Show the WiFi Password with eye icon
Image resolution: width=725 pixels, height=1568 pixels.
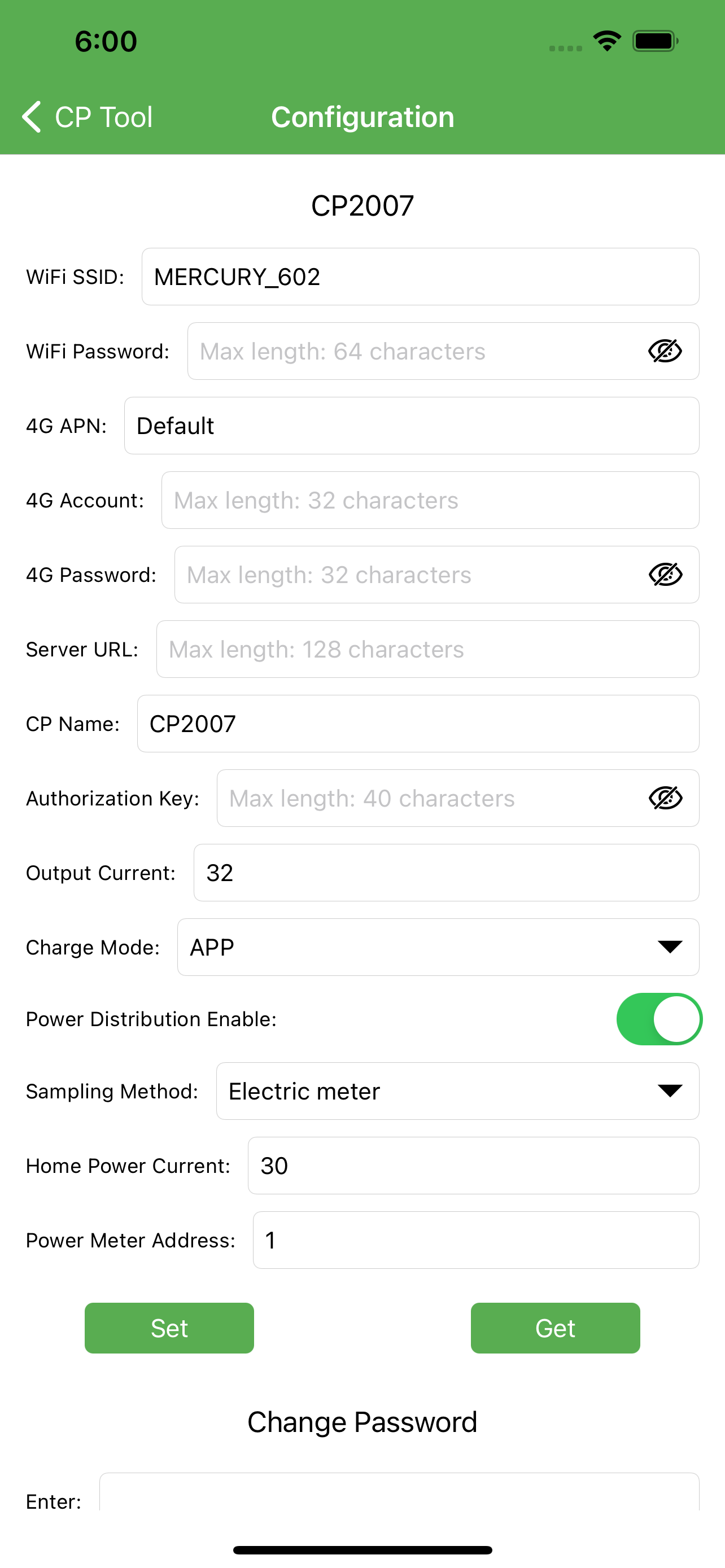coord(665,351)
